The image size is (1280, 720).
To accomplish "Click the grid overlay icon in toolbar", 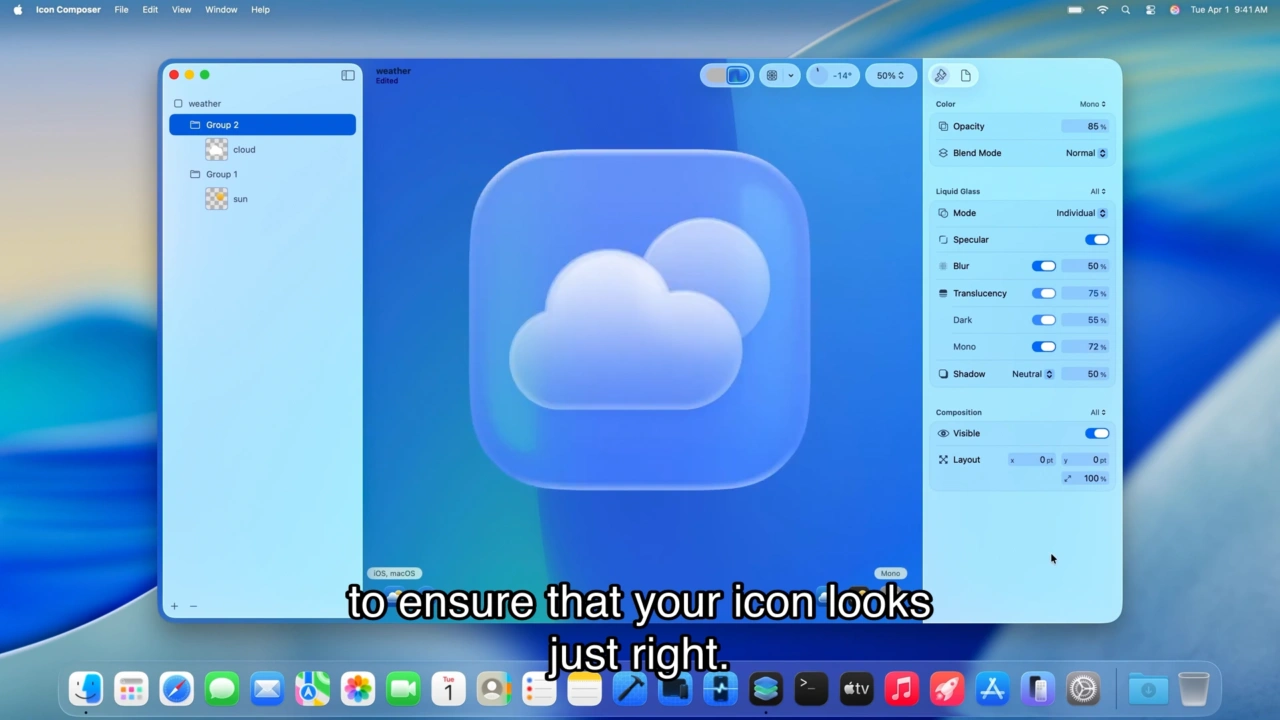I will coord(772,75).
